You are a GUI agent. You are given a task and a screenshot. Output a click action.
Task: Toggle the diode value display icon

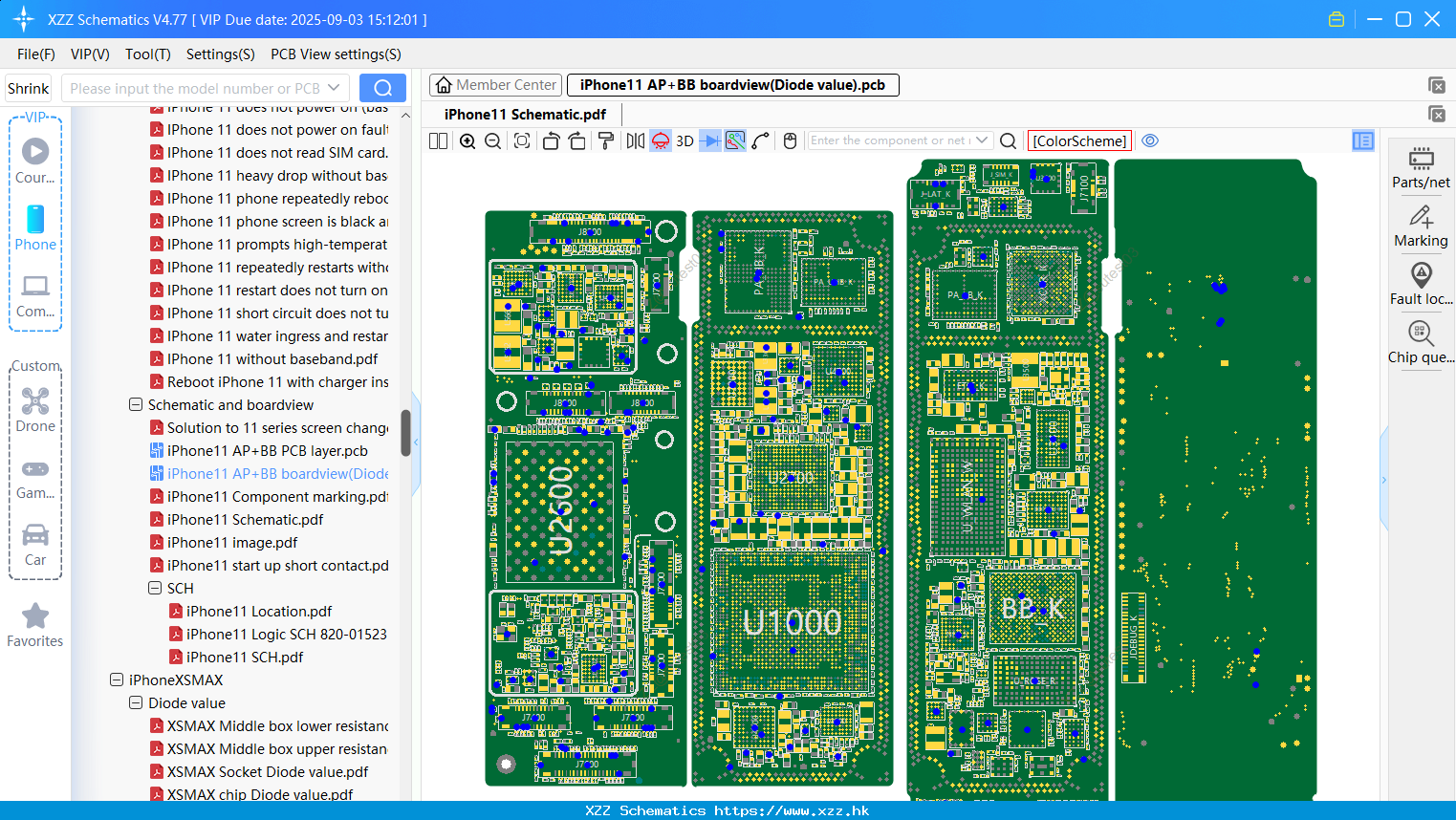[x=710, y=140]
